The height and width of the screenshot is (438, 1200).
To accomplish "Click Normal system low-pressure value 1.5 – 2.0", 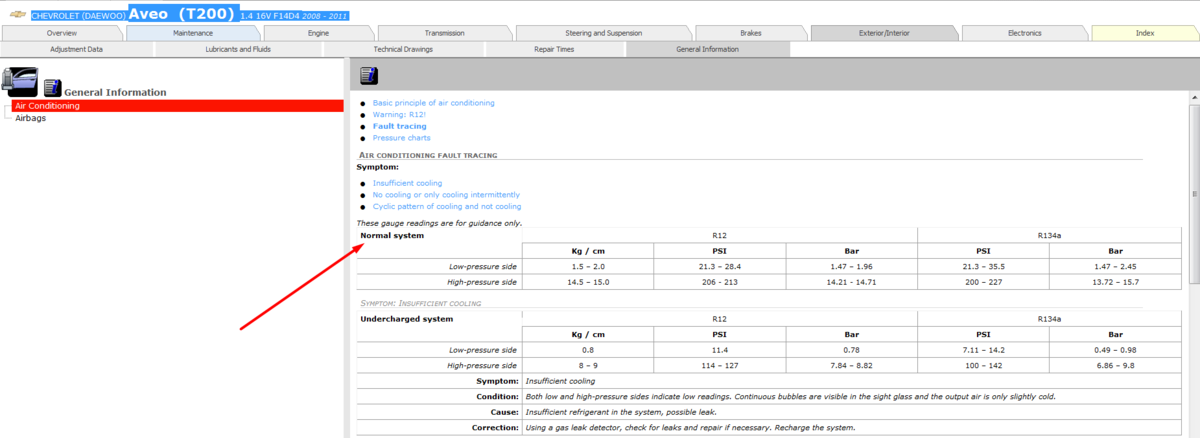I will click(x=588, y=267).
